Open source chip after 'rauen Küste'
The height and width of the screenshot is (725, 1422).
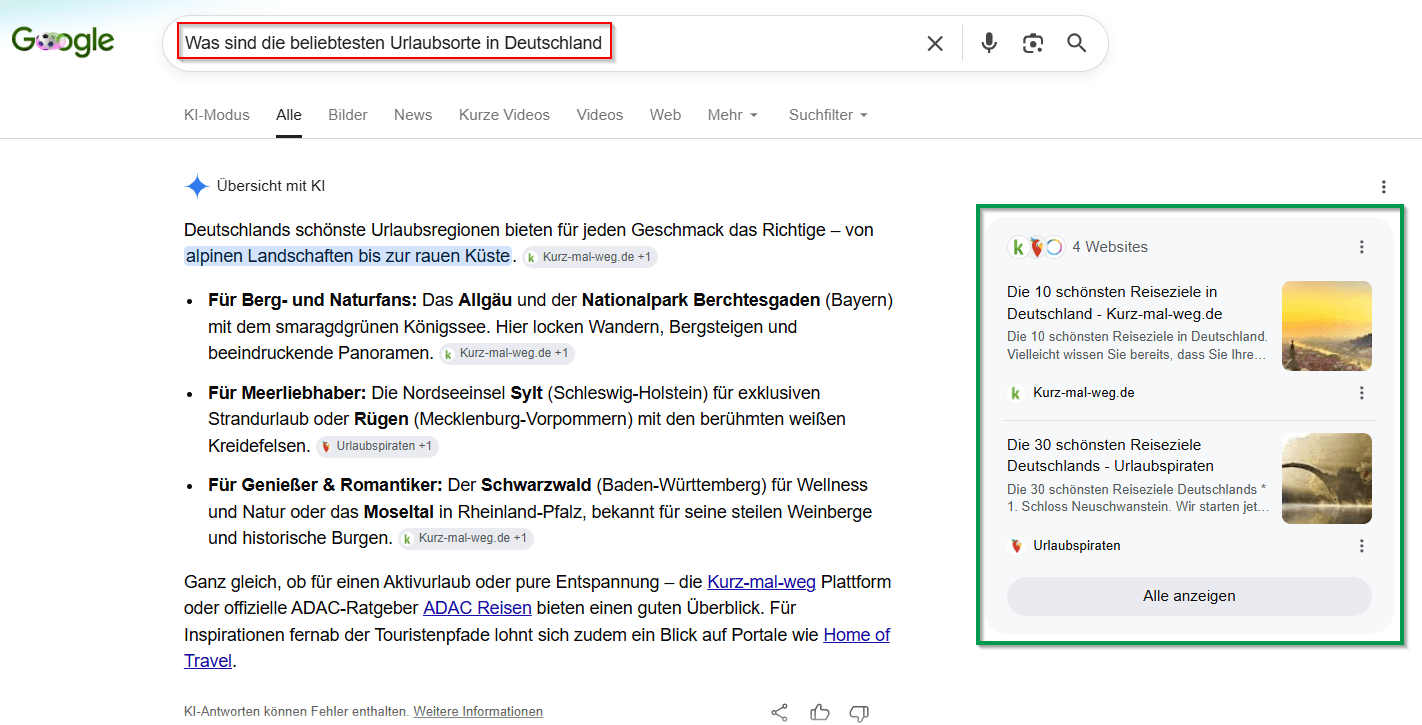(589, 257)
